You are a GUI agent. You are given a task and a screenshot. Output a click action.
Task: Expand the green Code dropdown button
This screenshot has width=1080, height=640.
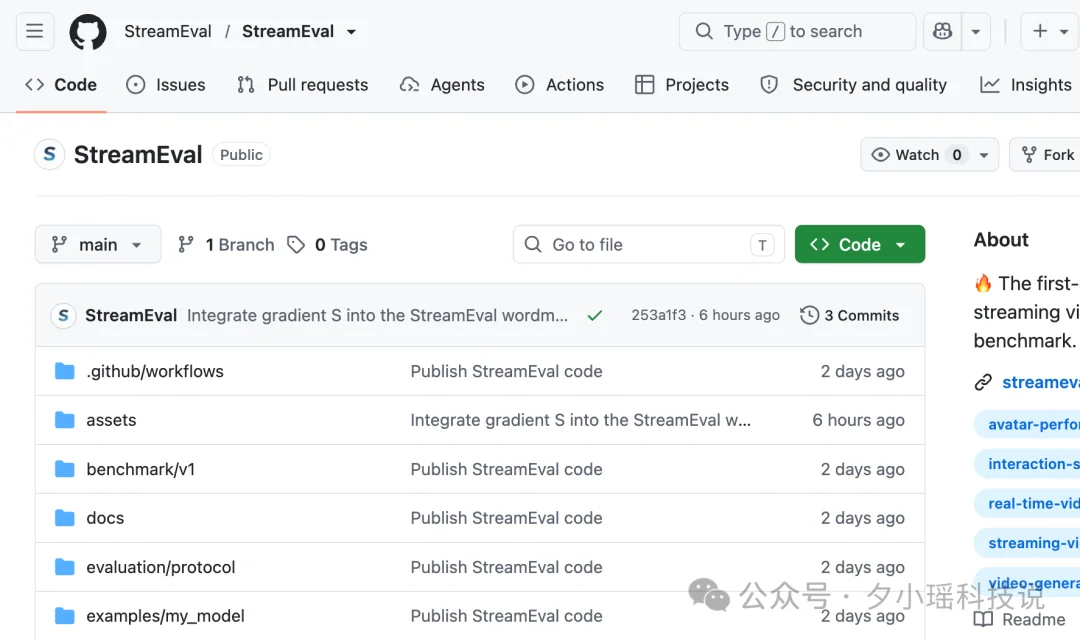[x=860, y=245]
